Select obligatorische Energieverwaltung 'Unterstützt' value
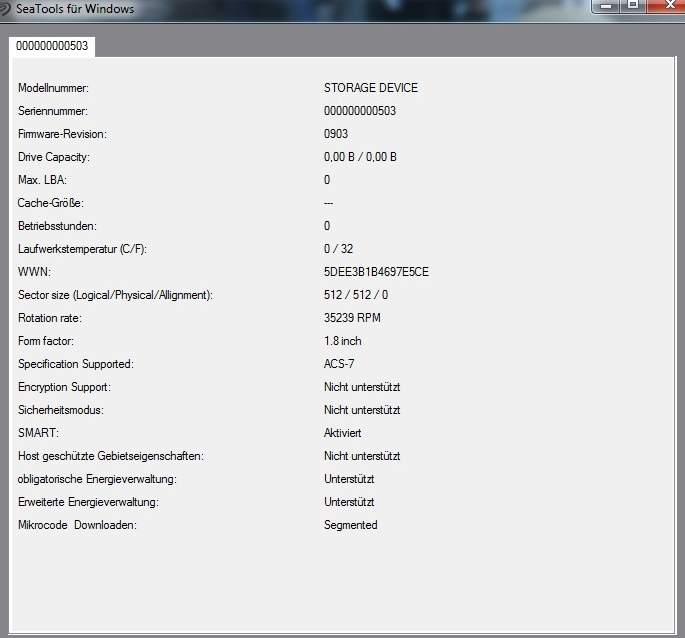The width and height of the screenshot is (685, 638). [x=349, y=479]
